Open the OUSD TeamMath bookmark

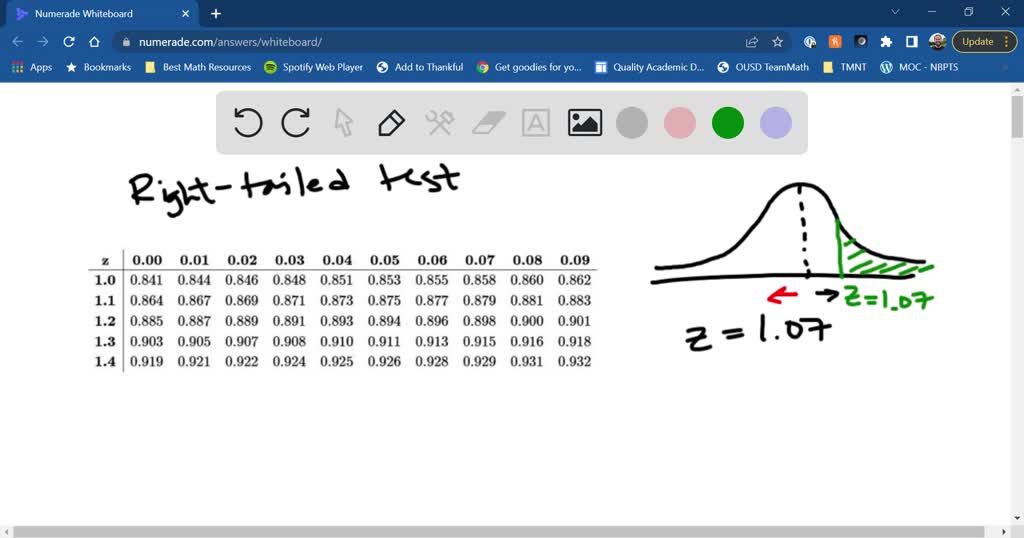[763, 67]
